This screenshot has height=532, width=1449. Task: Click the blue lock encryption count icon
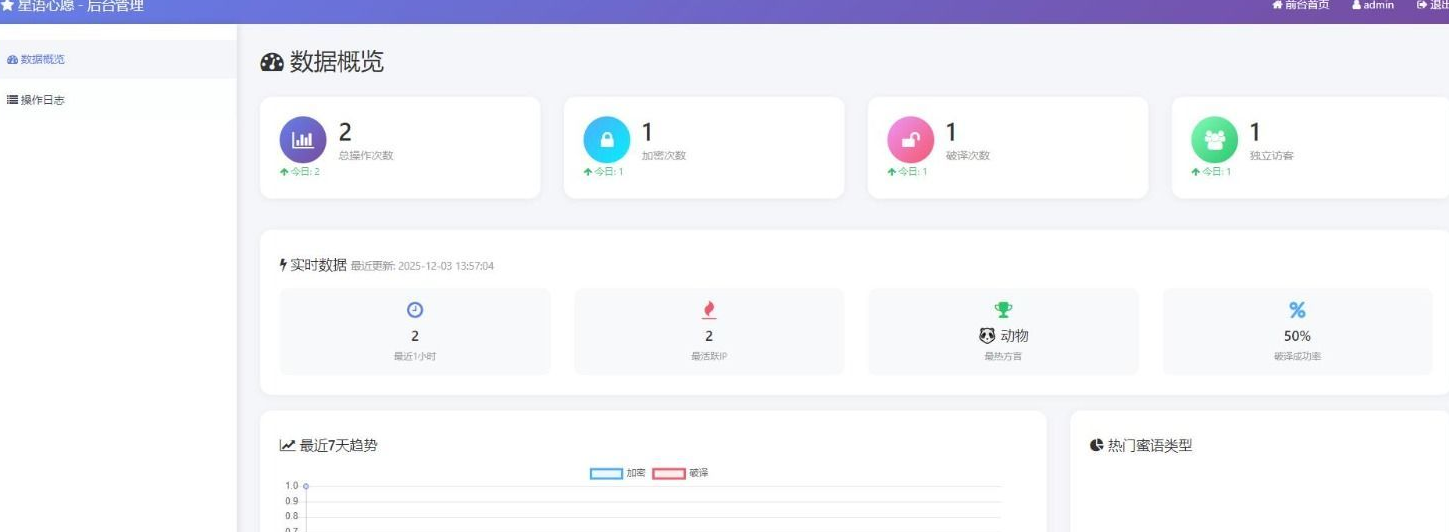606,140
